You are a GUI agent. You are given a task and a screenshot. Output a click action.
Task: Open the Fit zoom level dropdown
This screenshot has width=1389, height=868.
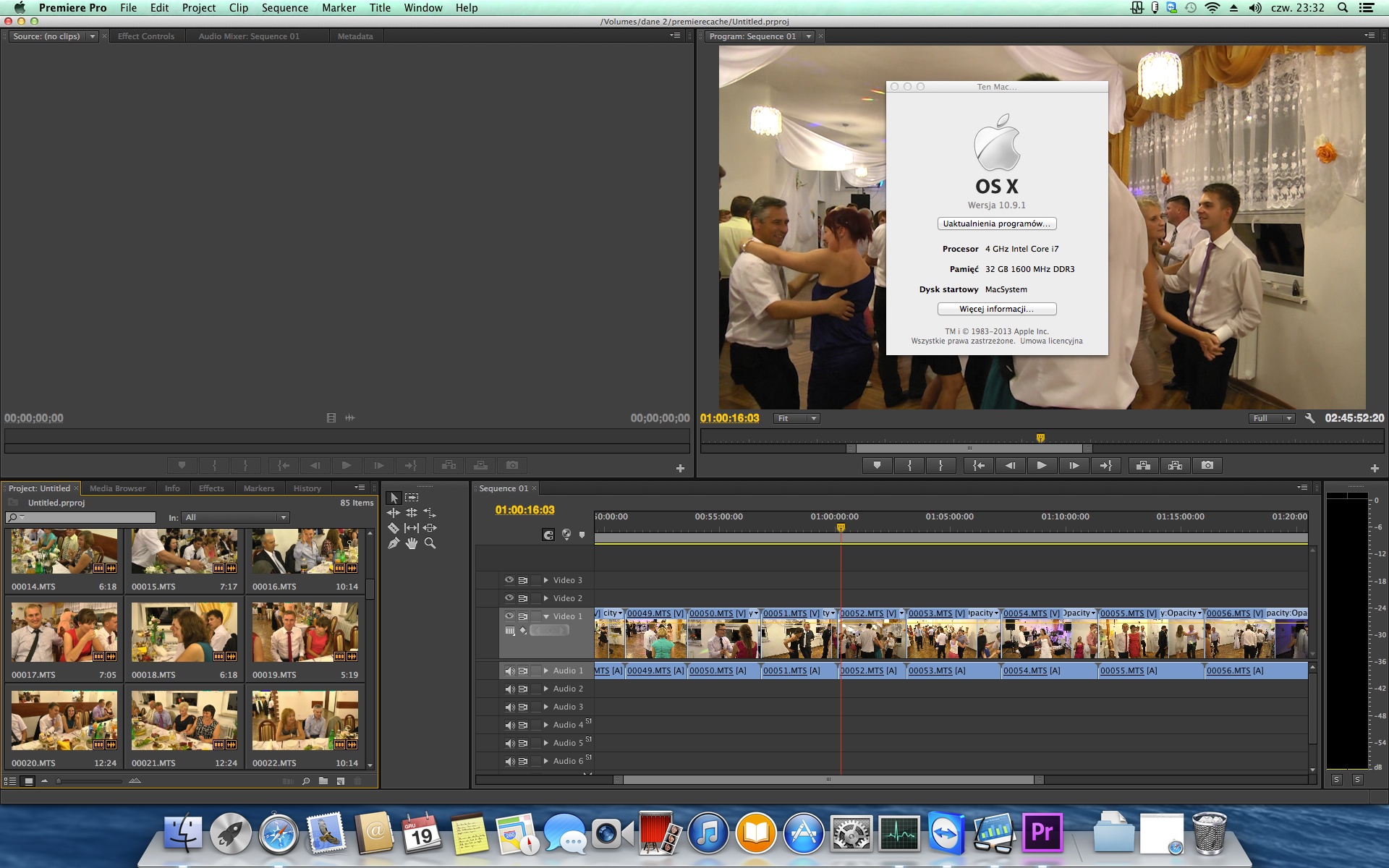click(796, 418)
